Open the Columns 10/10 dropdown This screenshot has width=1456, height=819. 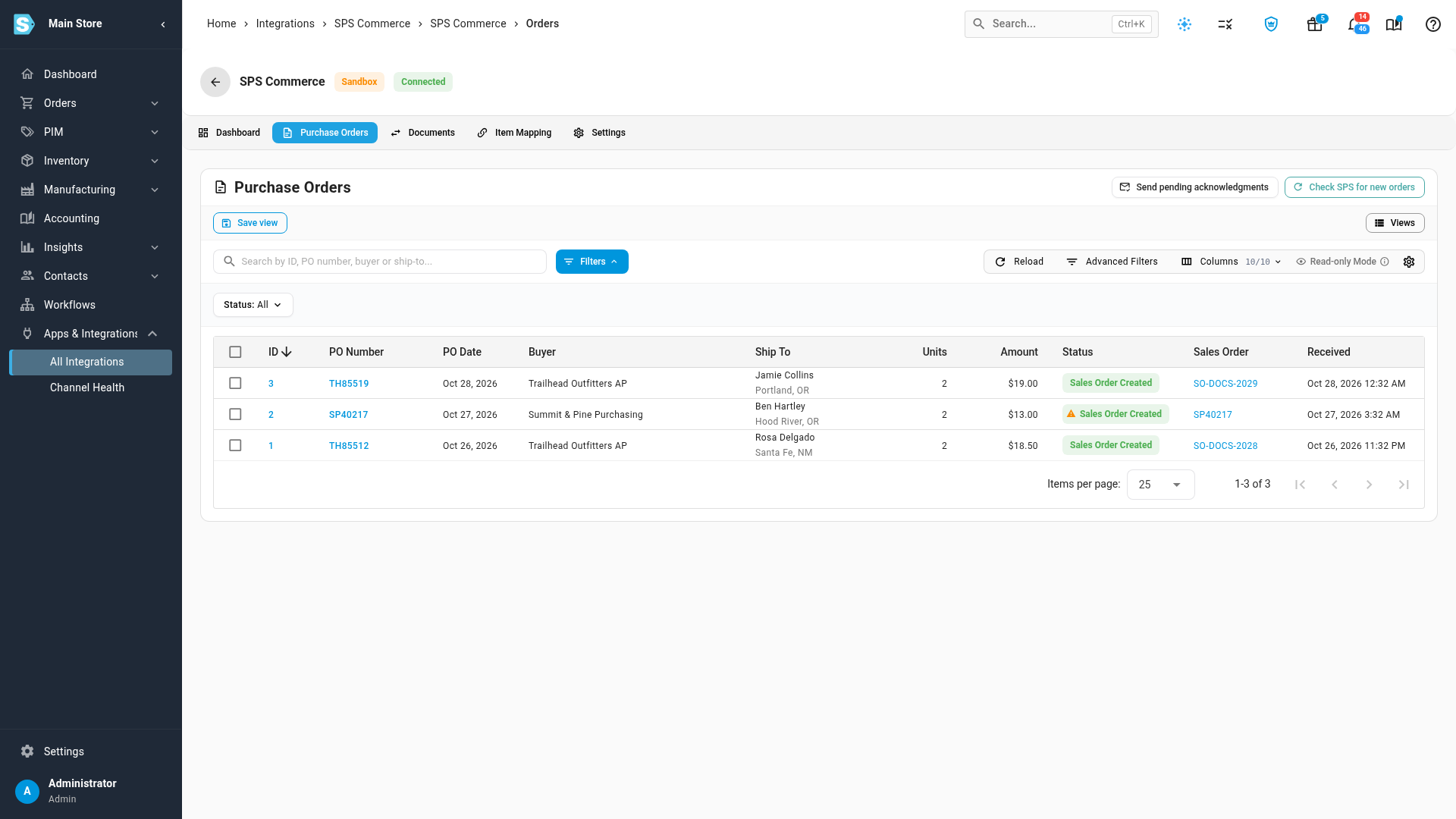click(1231, 262)
